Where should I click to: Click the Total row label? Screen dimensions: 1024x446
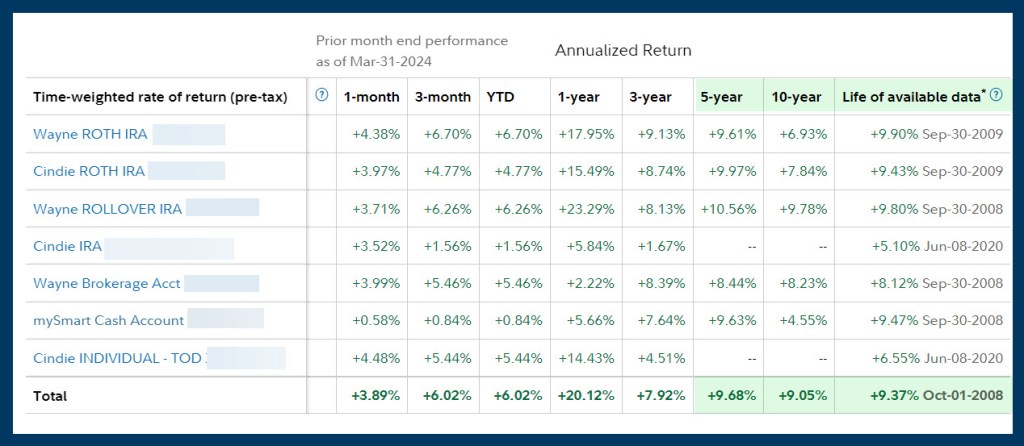point(50,396)
